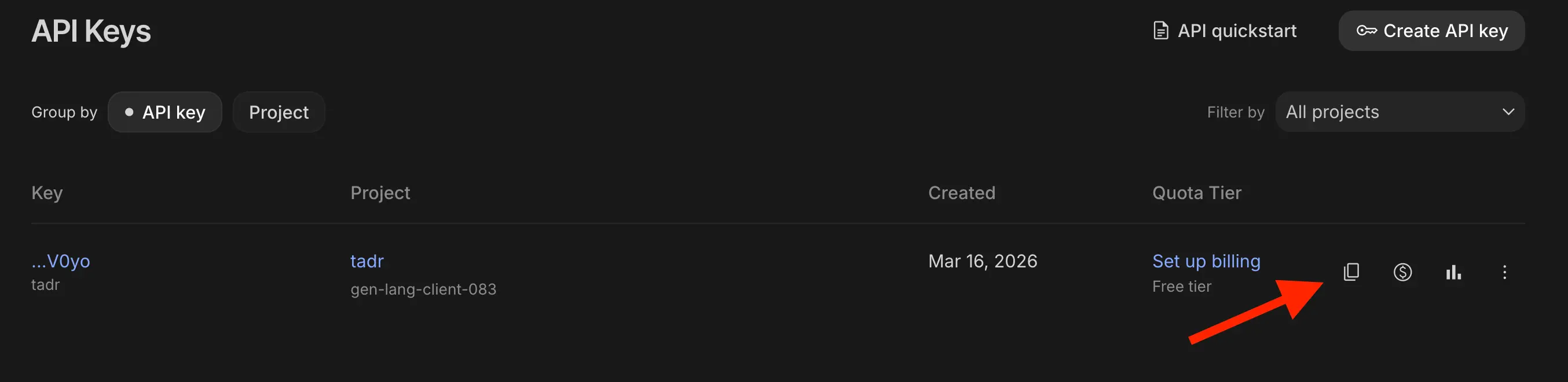
Task: Click the chevron arrow on the project filter
Action: (1508, 112)
